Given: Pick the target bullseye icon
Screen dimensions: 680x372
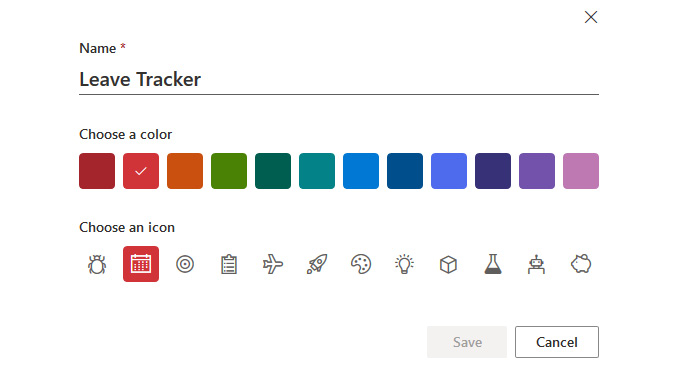Looking at the screenshot, I should 185,264.
